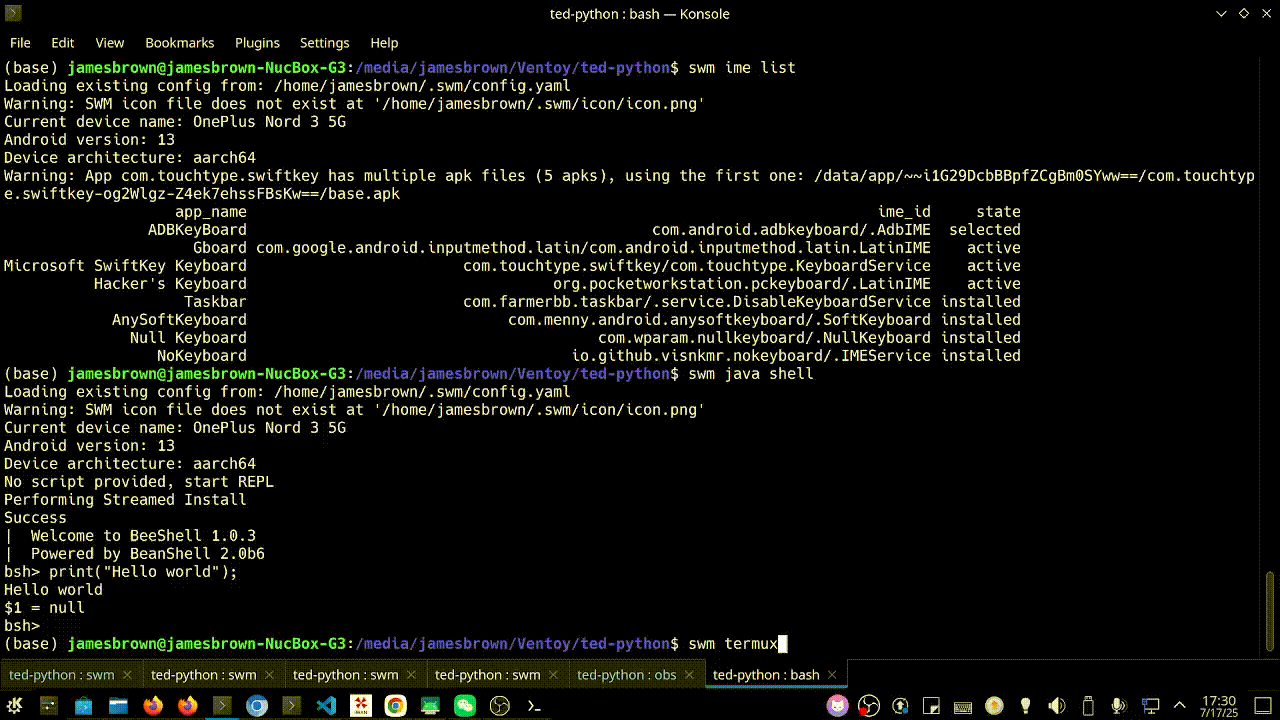Open Google Chrome from the taskbar

[x=394, y=705]
